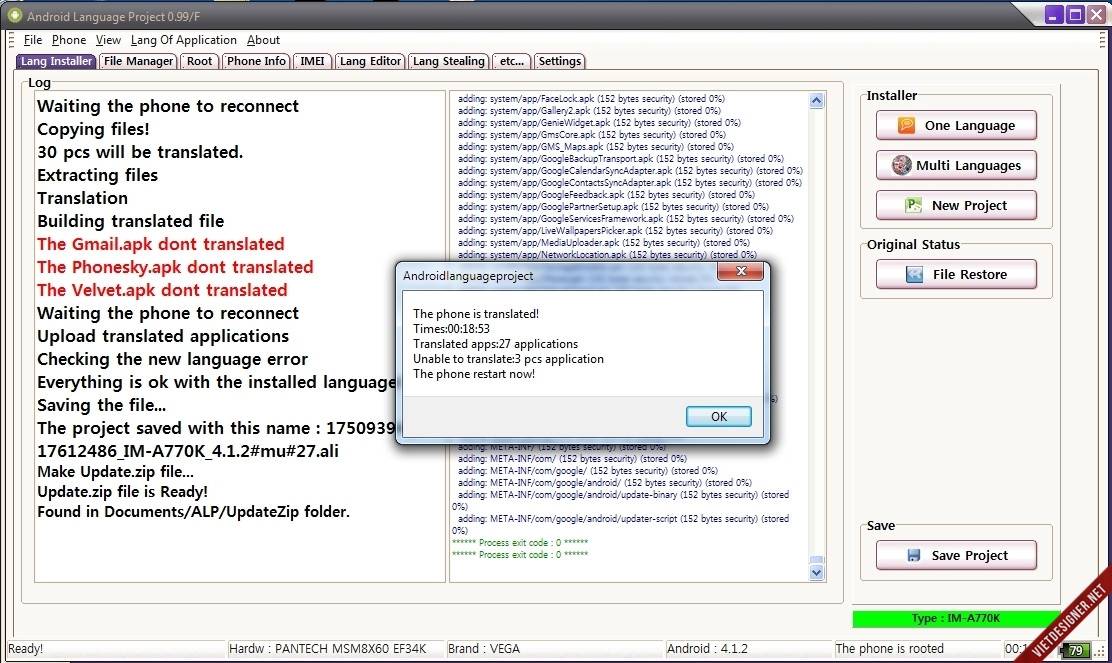Click the green Type : IM-A770K status bar
The height and width of the screenshot is (663, 1112).
point(955,618)
